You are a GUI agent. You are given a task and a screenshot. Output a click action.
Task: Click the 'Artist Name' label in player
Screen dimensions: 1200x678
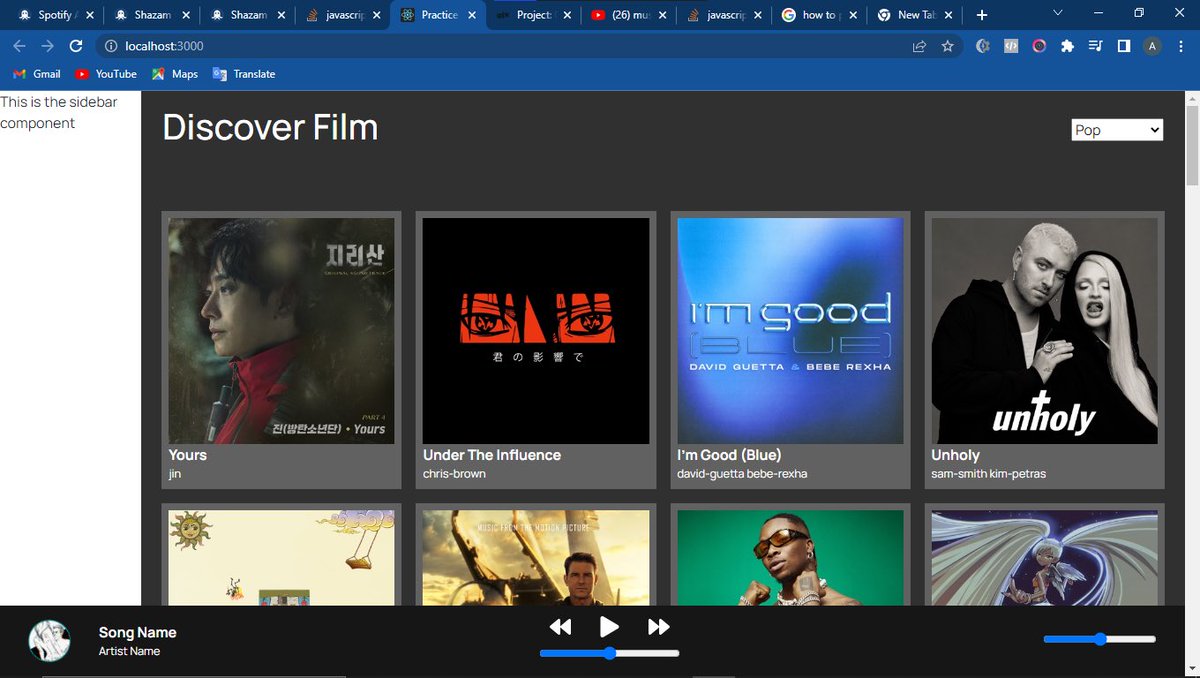point(129,651)
